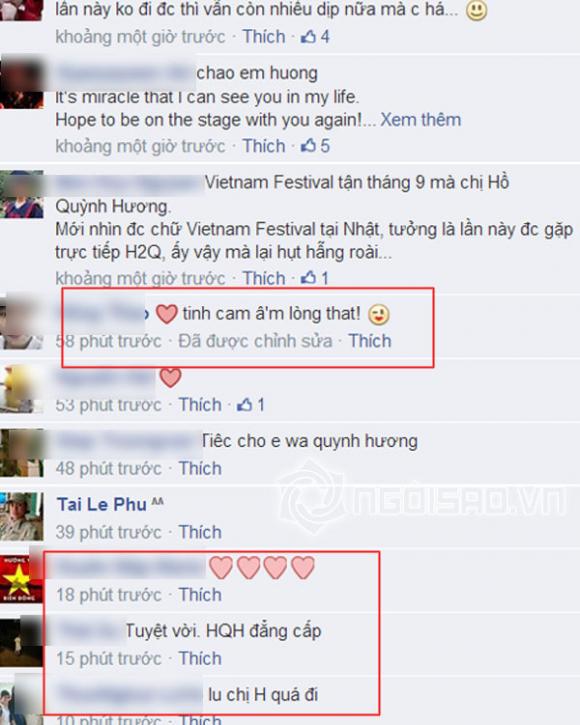Click the thumbs-up icon on the 53 phút trước comment

pyautogui.click(x=244, y=405)
